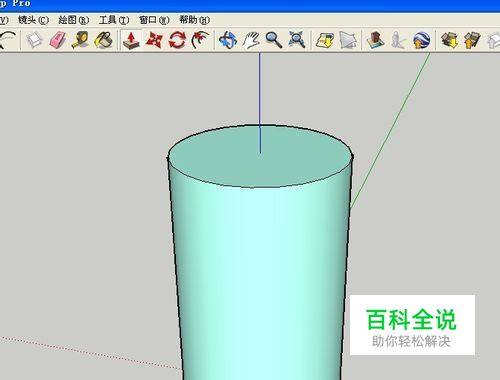Select the Tape Measure tool

pos(81,40)
